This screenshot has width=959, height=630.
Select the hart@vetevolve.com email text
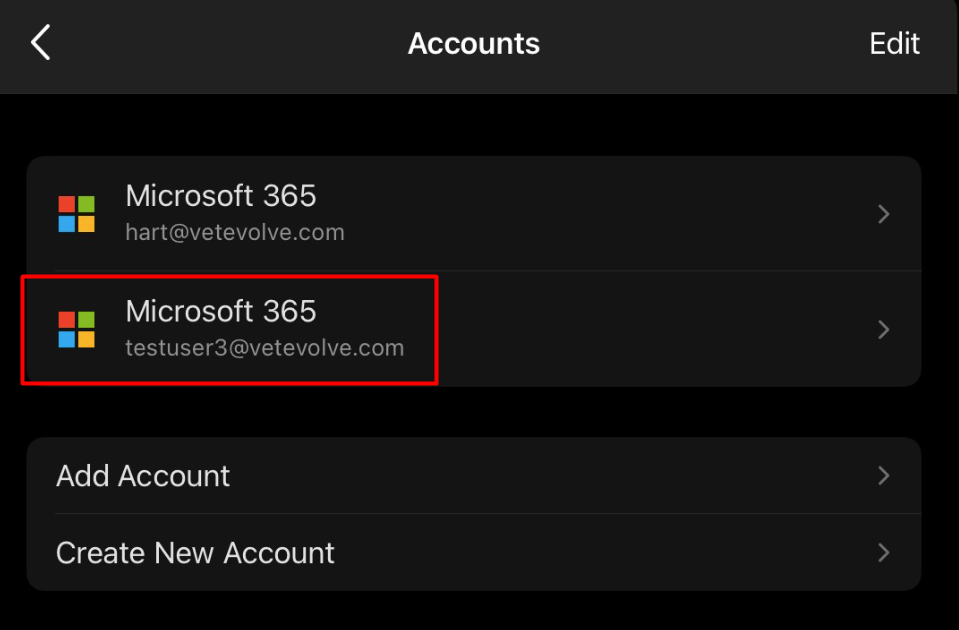click(235, 232)
